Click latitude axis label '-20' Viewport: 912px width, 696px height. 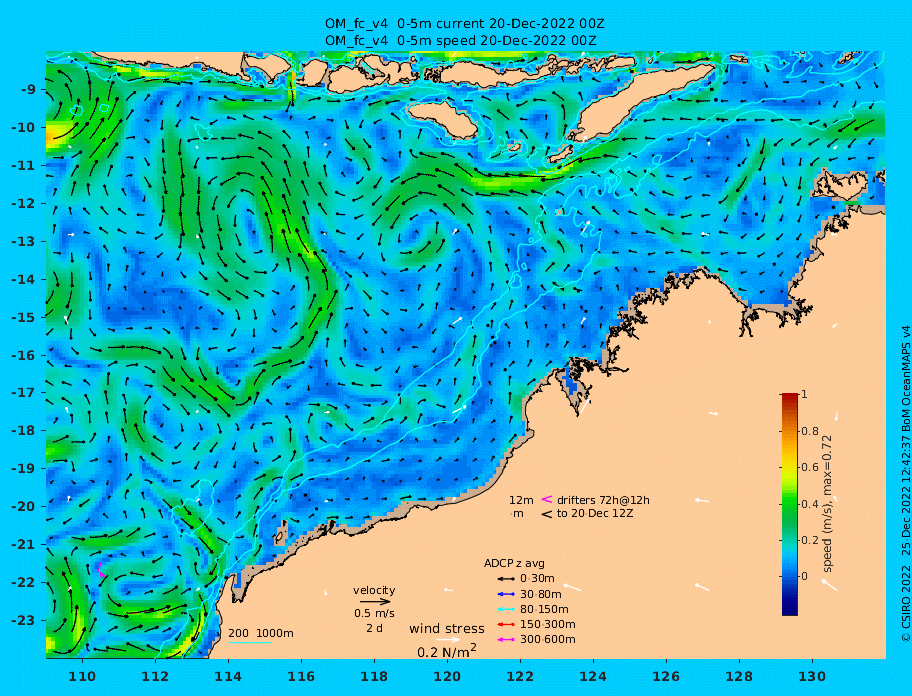pos(23,506)
